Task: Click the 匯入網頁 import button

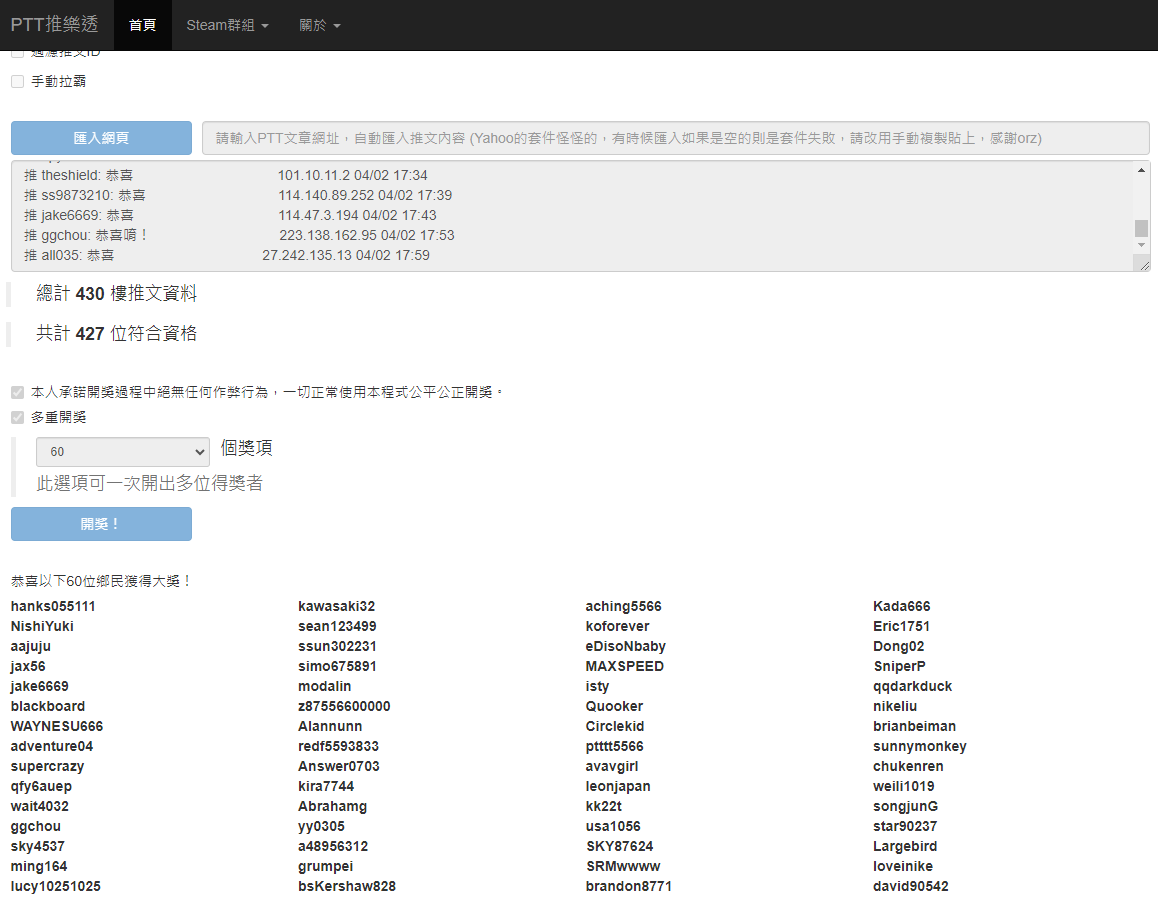Action: coord(101,138)
